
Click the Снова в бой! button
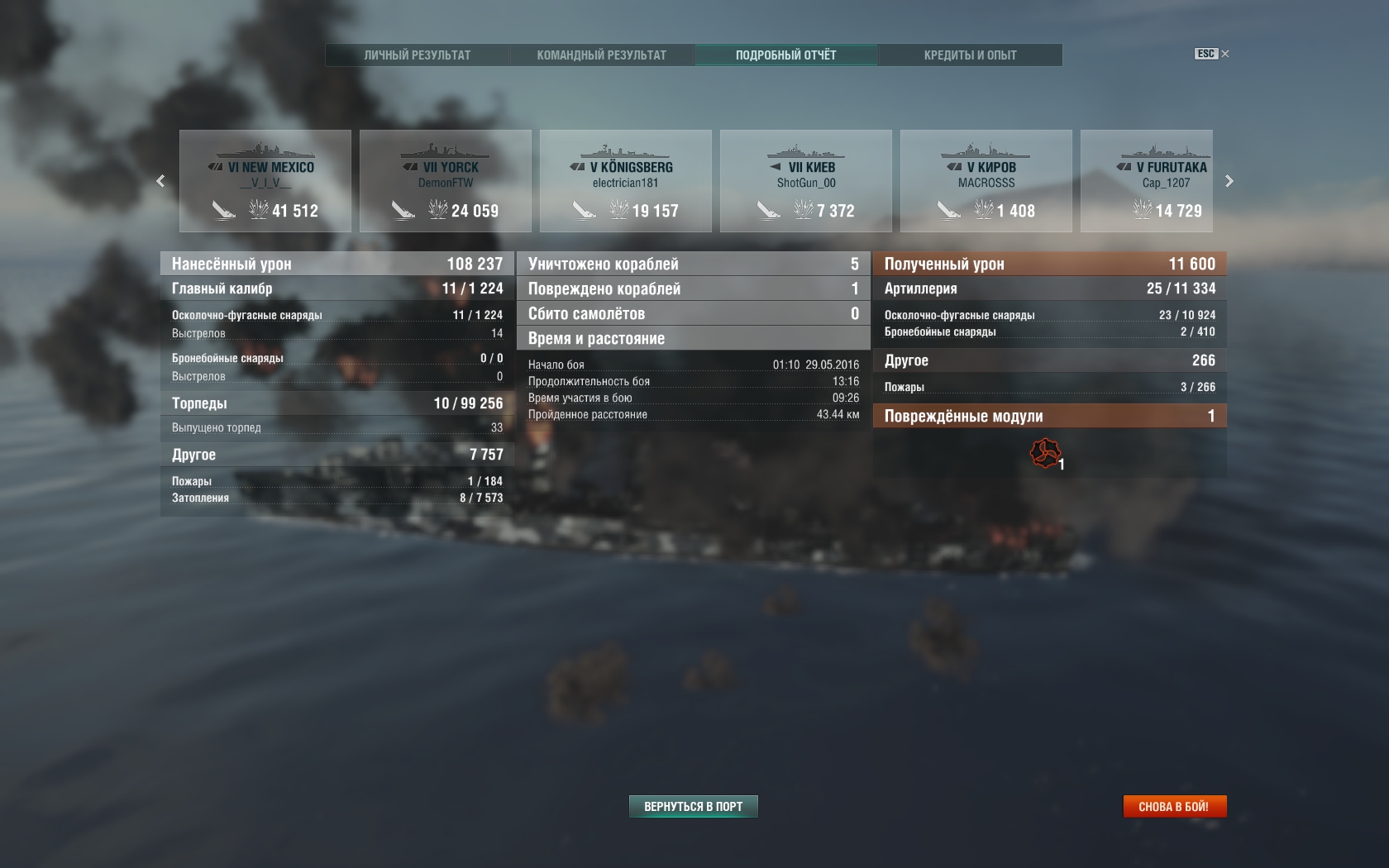pyautogui.click(x=1174, y=806)
